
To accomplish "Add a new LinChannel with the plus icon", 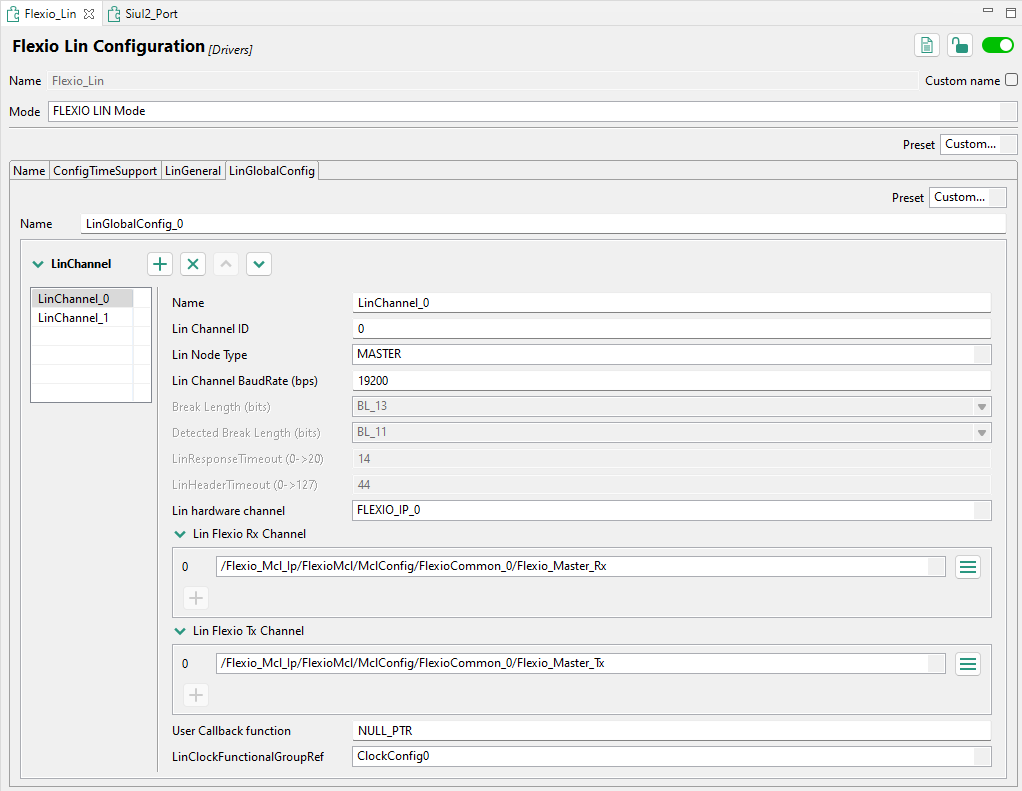I will pos(159,263).
